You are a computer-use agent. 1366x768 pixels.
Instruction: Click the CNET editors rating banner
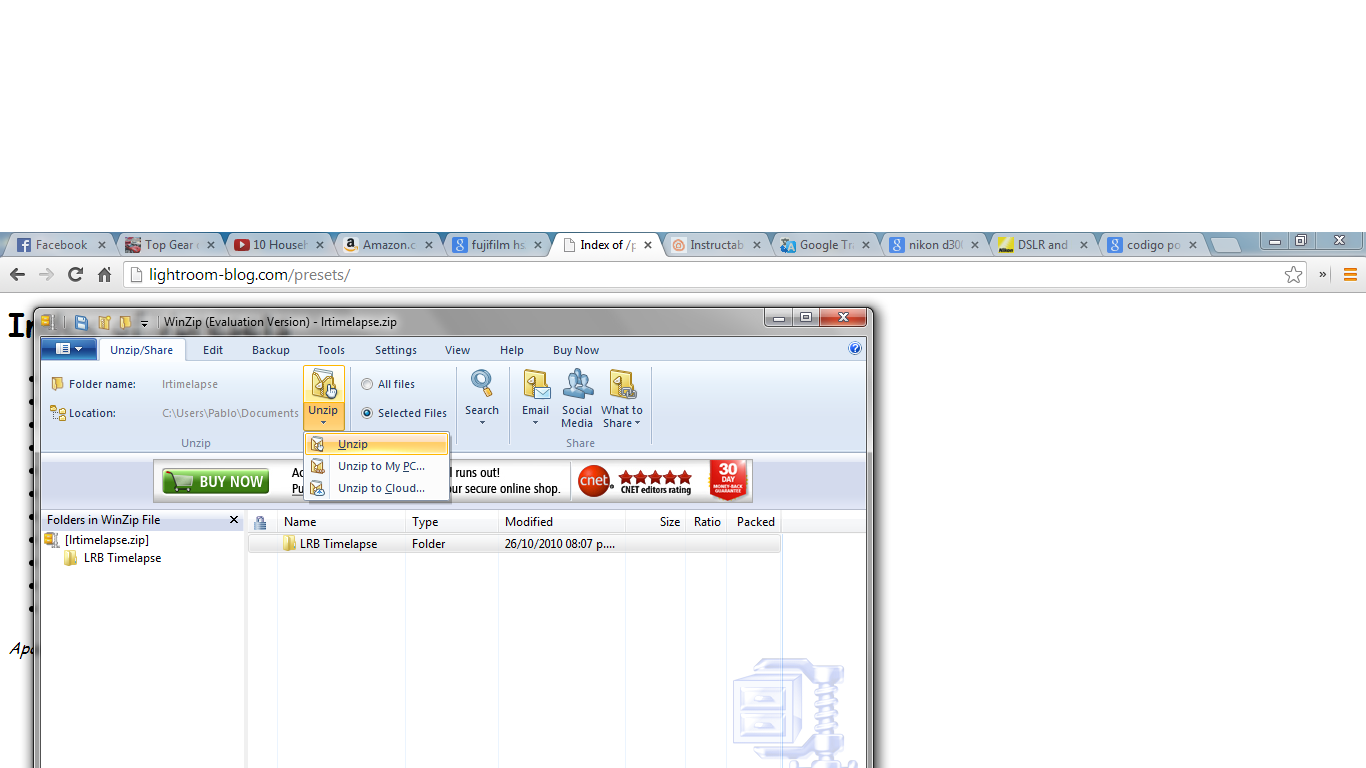tap(635, 481)
